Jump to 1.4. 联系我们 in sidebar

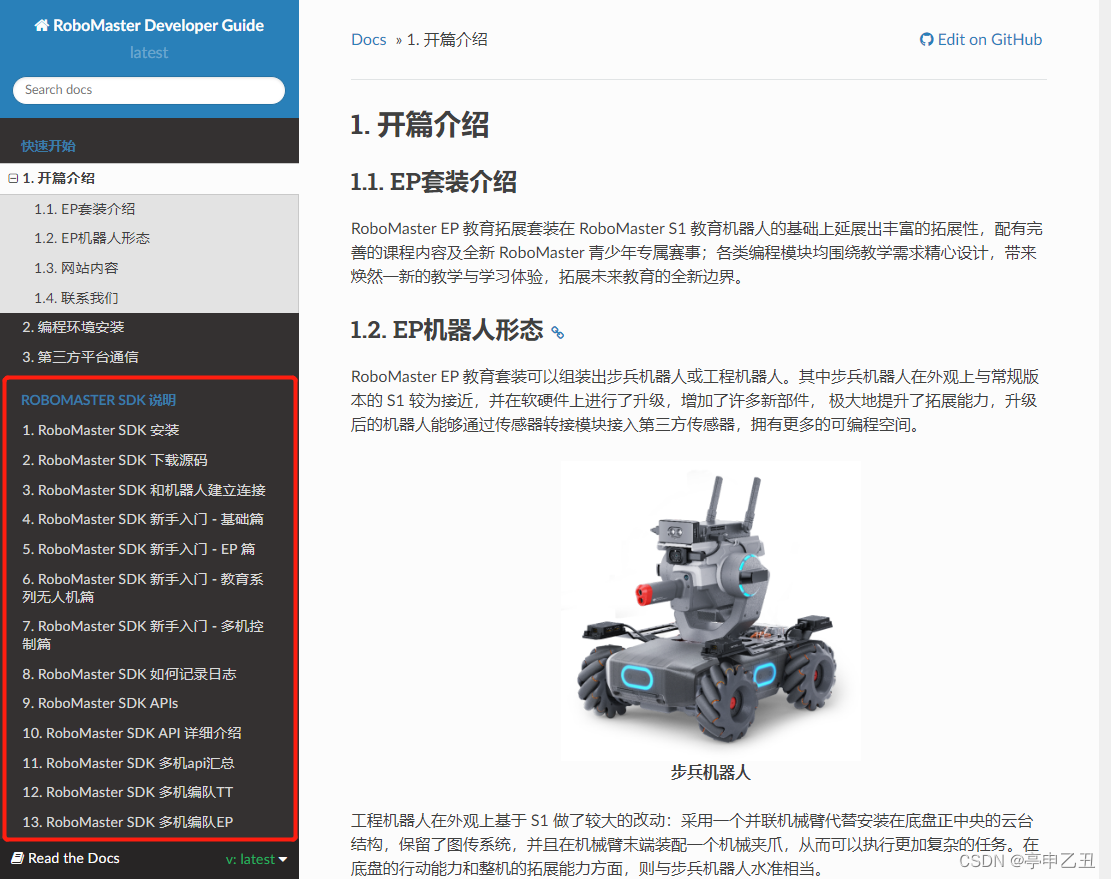(x=77, y=298)
